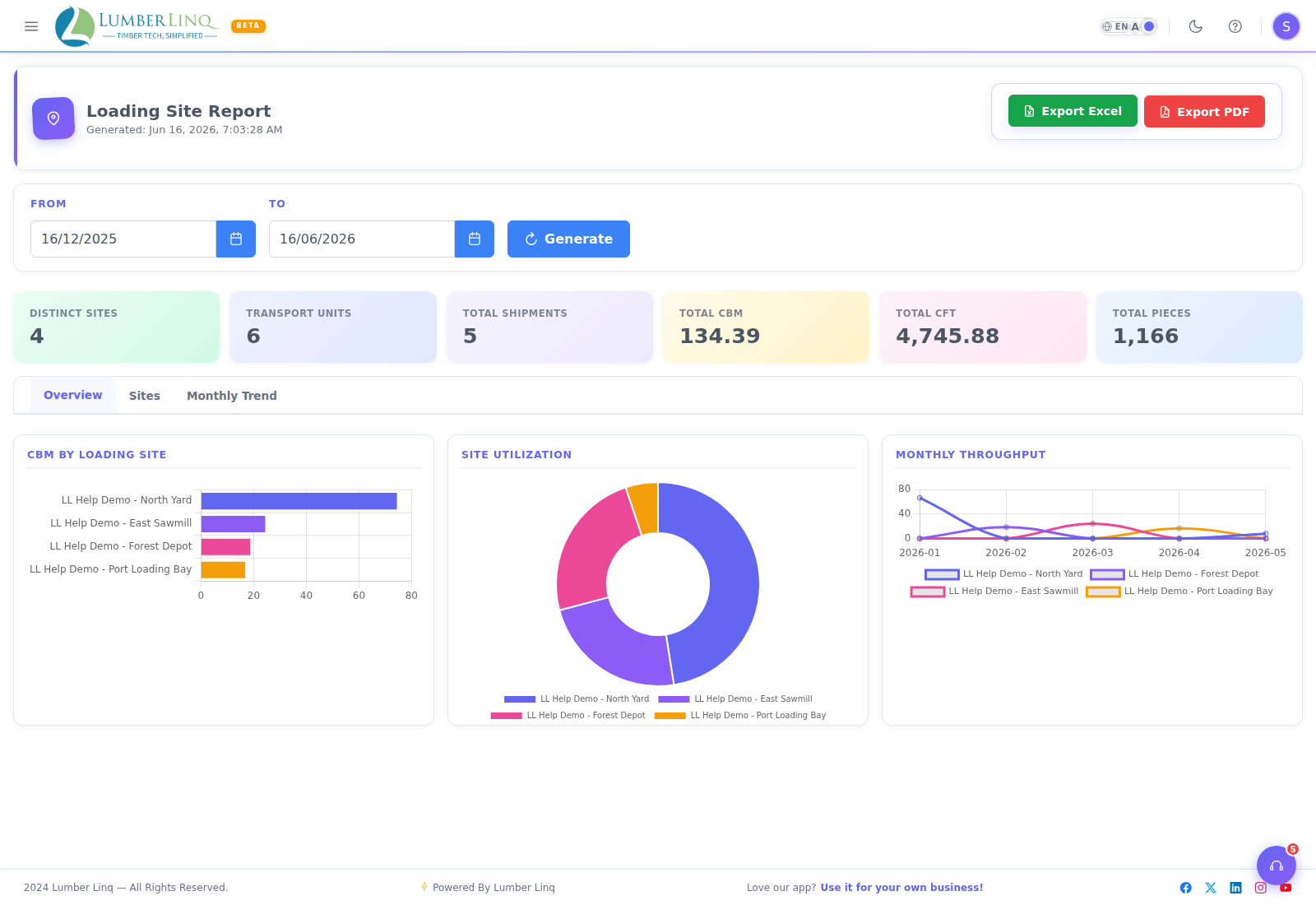Screen dimensions: 1316x905
Task: Toggle the EN language switch
Action: 1129,26
